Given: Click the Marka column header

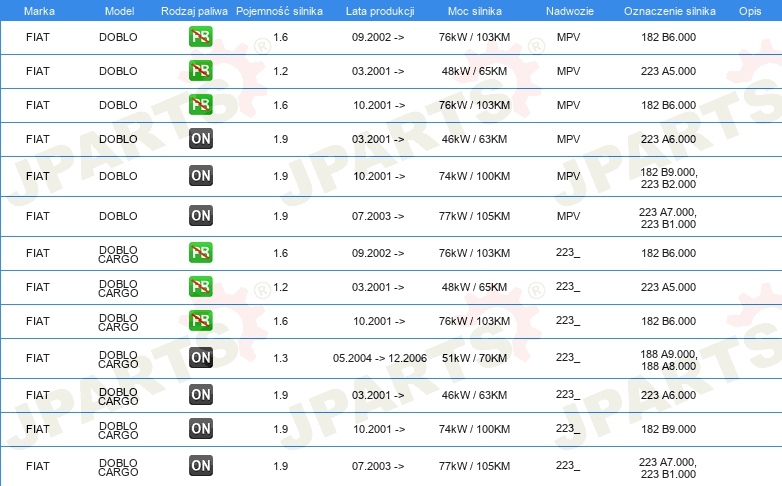Looking at the screenshot, I should tap(39, 11).
